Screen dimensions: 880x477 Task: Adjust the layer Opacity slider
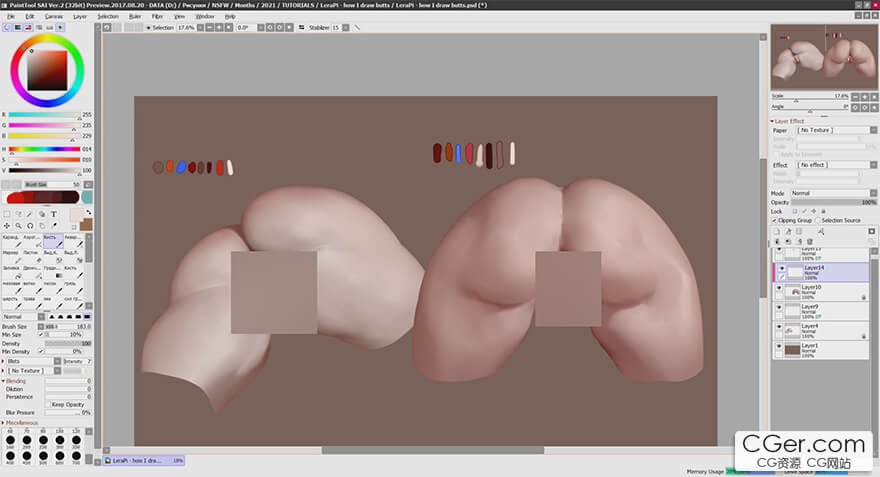click(x=833, y=202)
